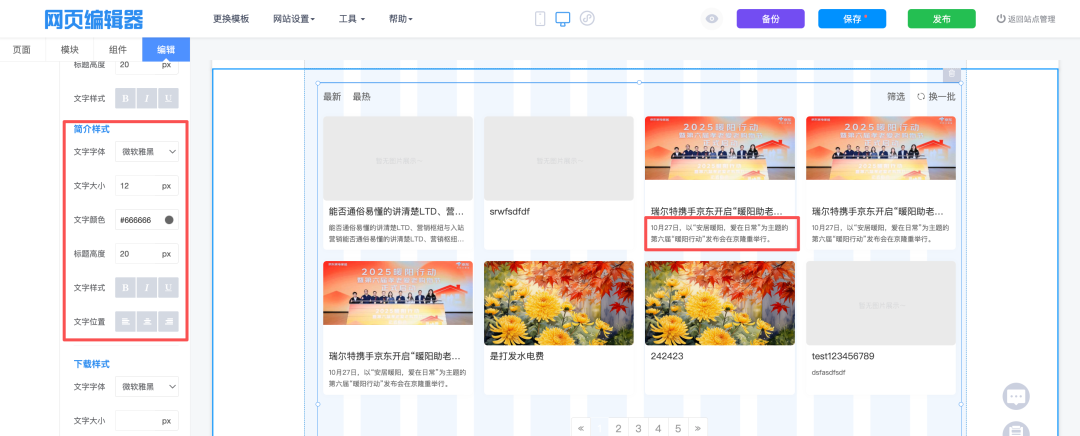
Task: Go to pagination page 5
Action: (678, 428)
